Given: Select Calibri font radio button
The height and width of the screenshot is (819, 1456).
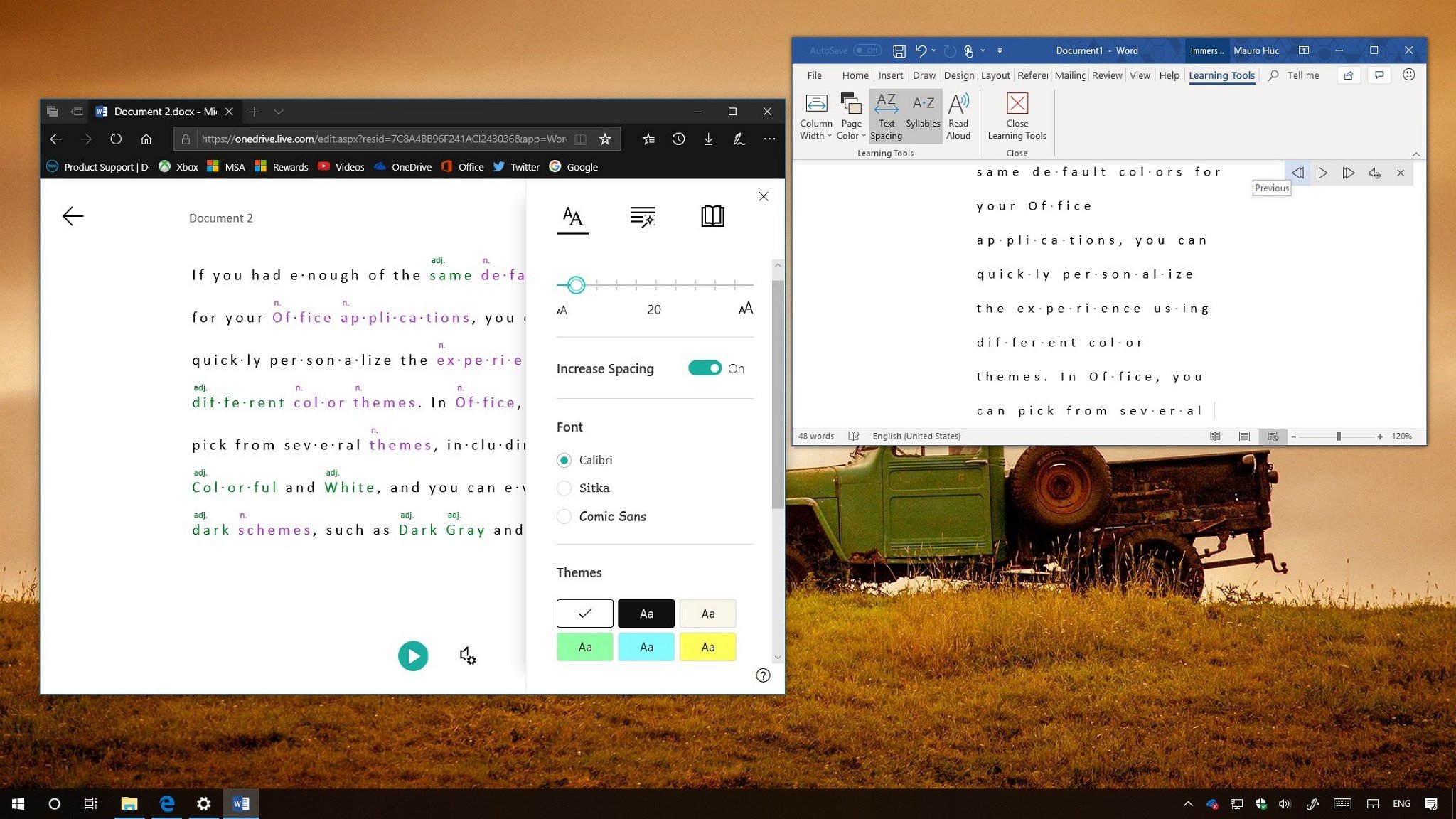Looking at the screenshot, I should [x=564, y=459].
